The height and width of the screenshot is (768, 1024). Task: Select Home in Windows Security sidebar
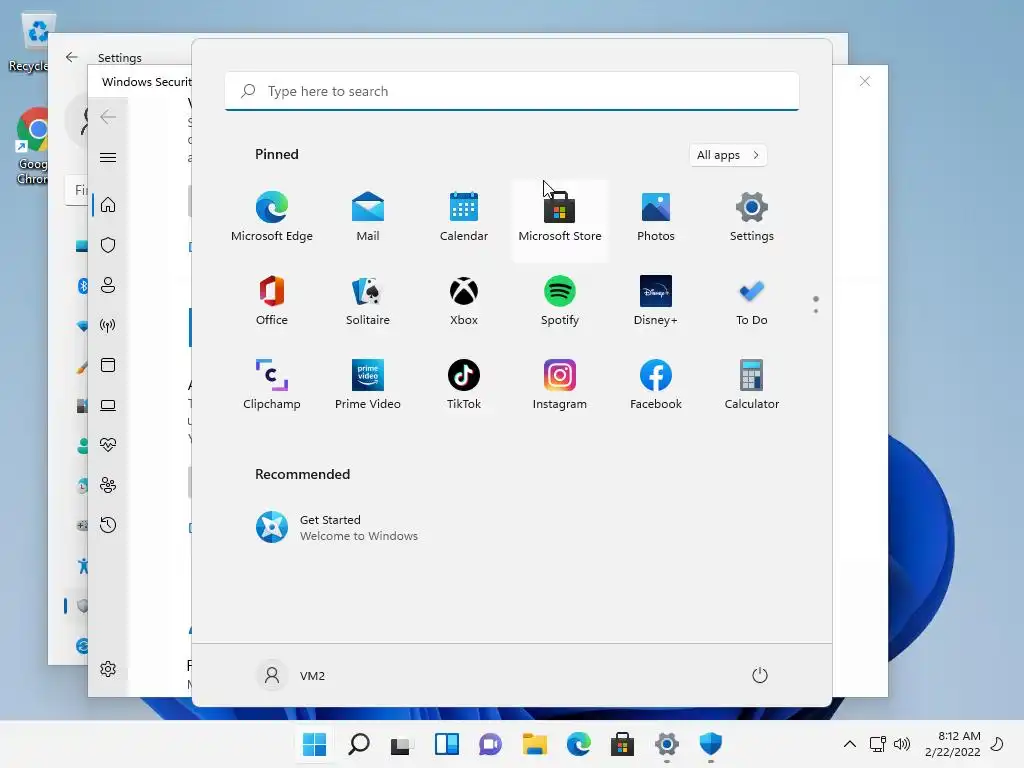coord(108,205)
